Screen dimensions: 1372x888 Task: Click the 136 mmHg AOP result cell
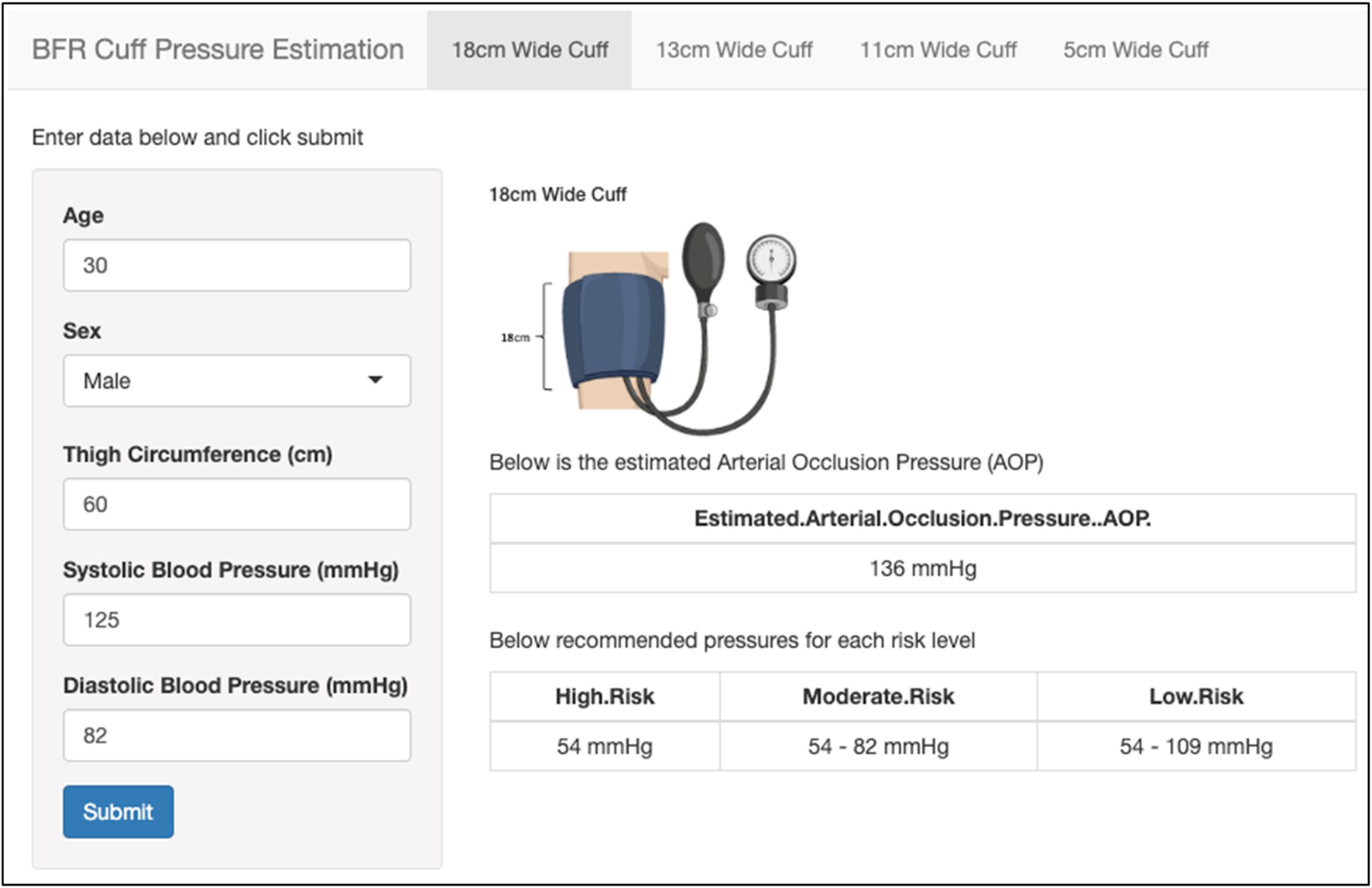click(922, 569)
